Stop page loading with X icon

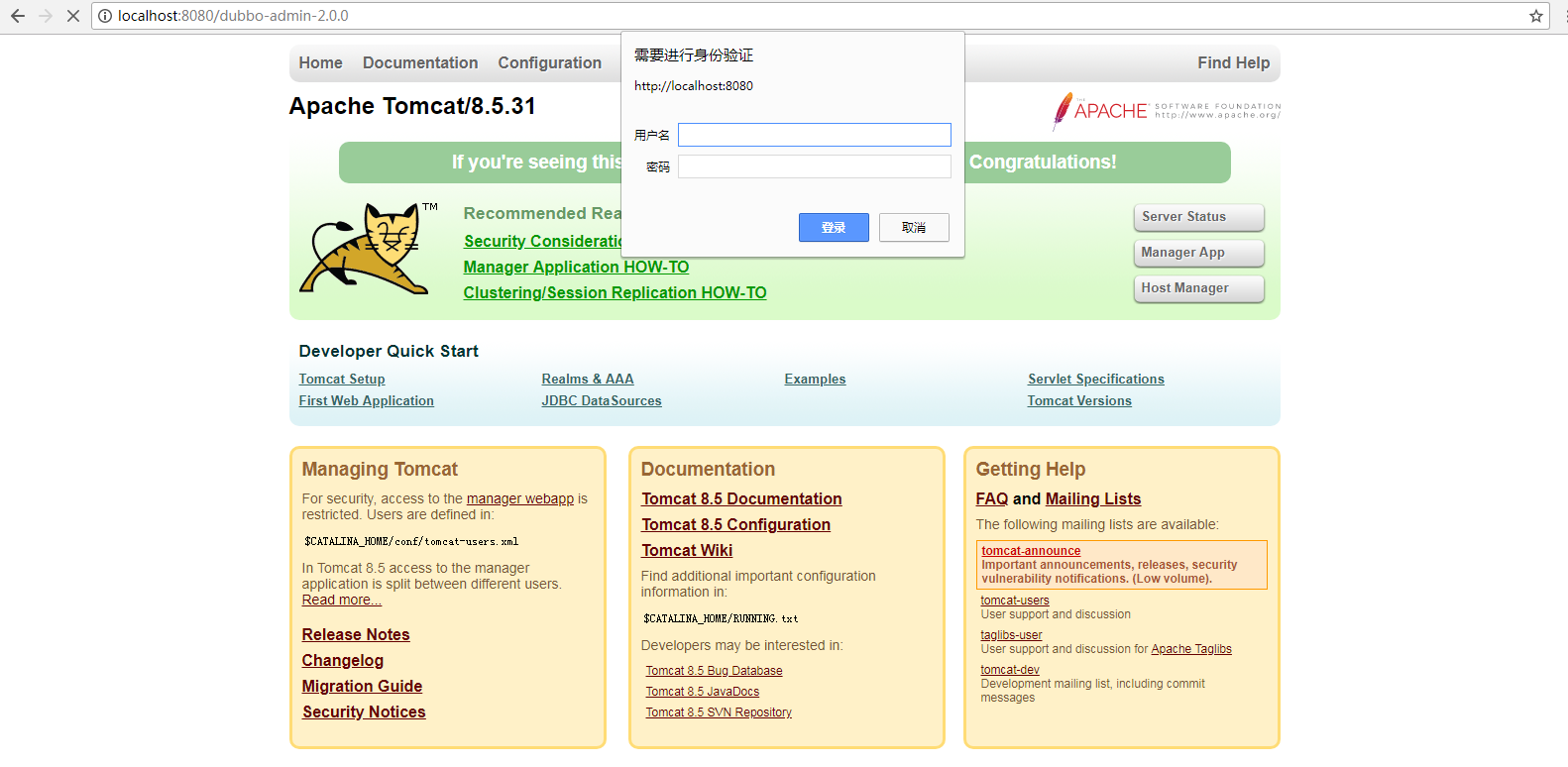(x=73, y=16)
